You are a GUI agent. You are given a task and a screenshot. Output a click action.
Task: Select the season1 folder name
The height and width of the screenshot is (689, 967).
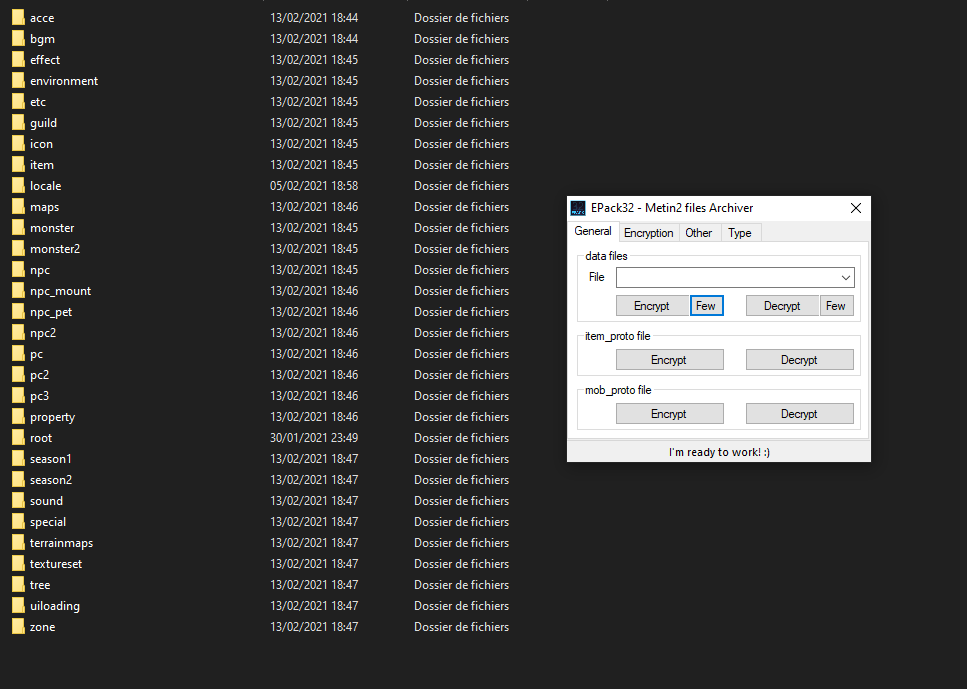point(51,459)
